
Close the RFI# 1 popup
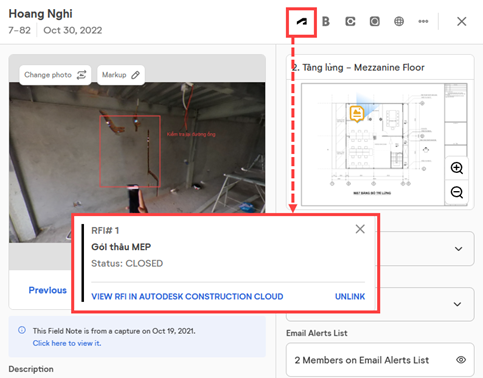click(x=360, y=229)
